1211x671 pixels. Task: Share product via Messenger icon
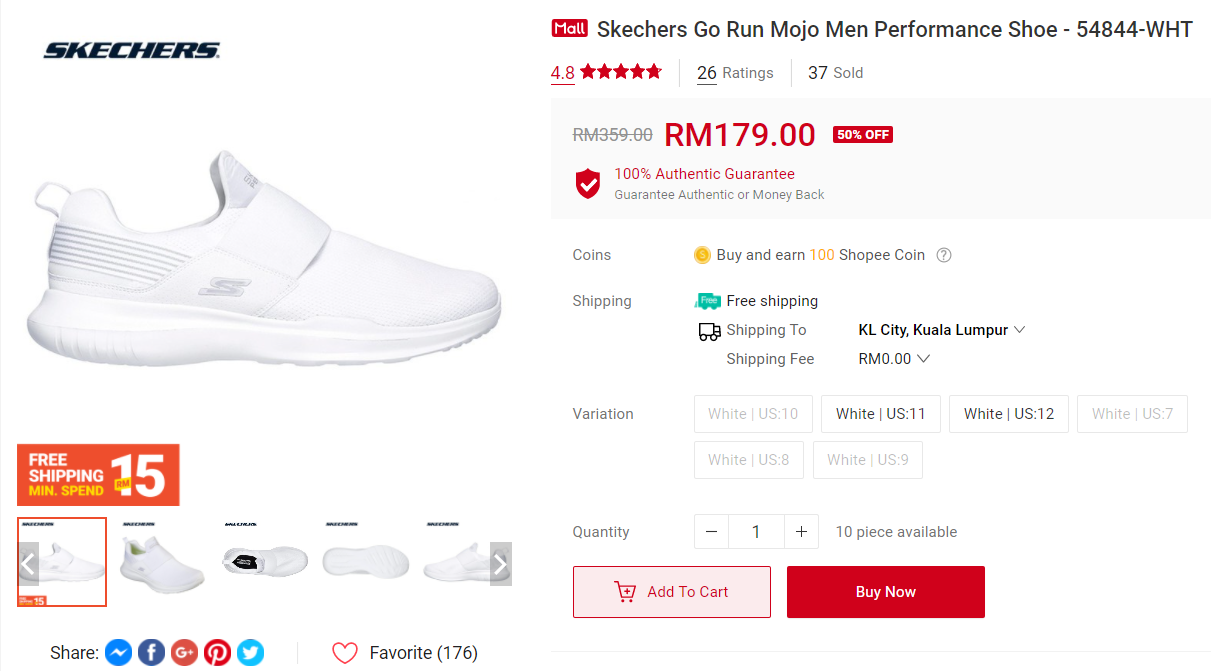[x=118, y=653]
